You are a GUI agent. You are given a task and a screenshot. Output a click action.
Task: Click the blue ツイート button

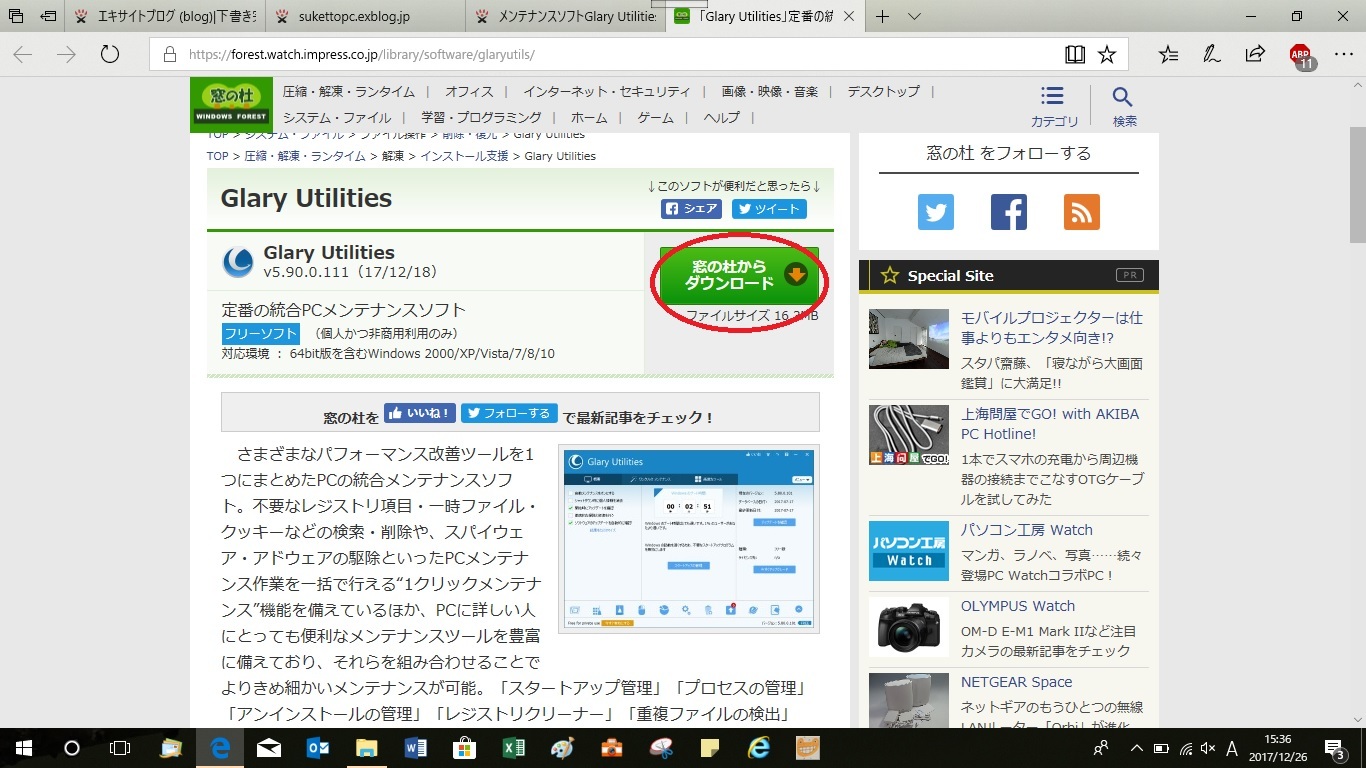coord(768,209)
